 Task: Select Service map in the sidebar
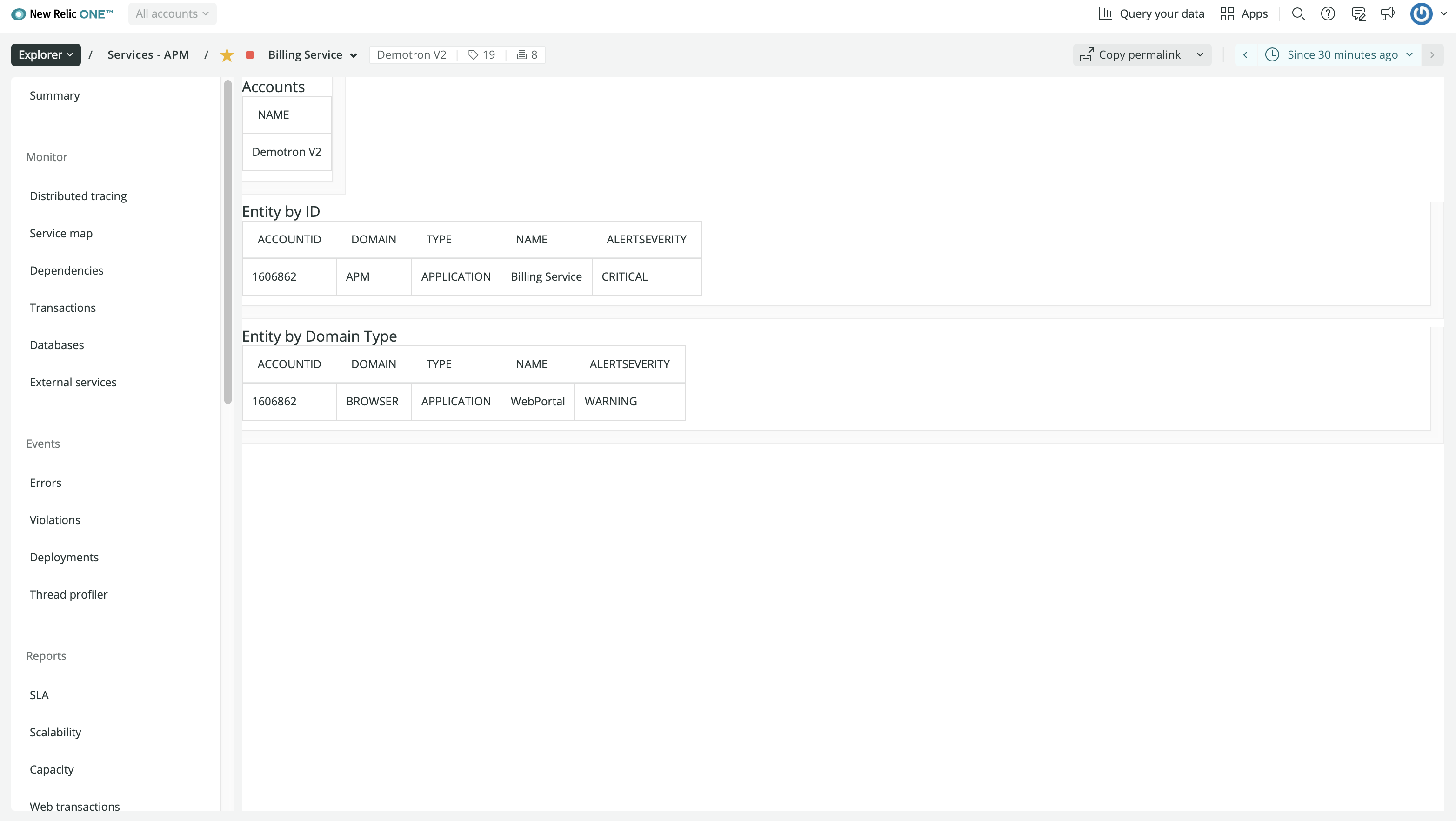61,233
